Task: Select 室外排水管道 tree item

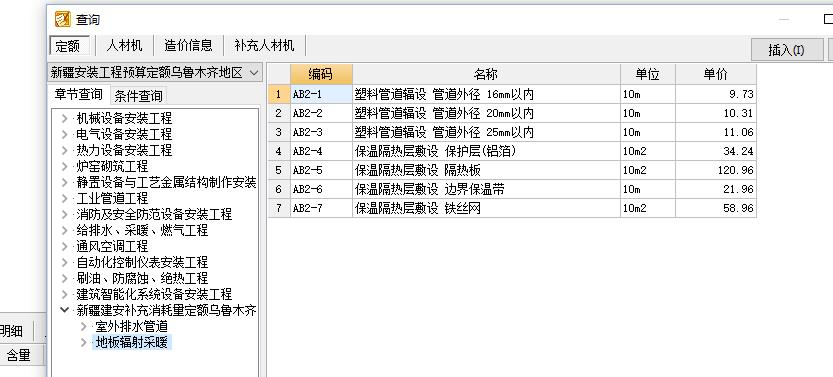Action: [x=131, y=326]
